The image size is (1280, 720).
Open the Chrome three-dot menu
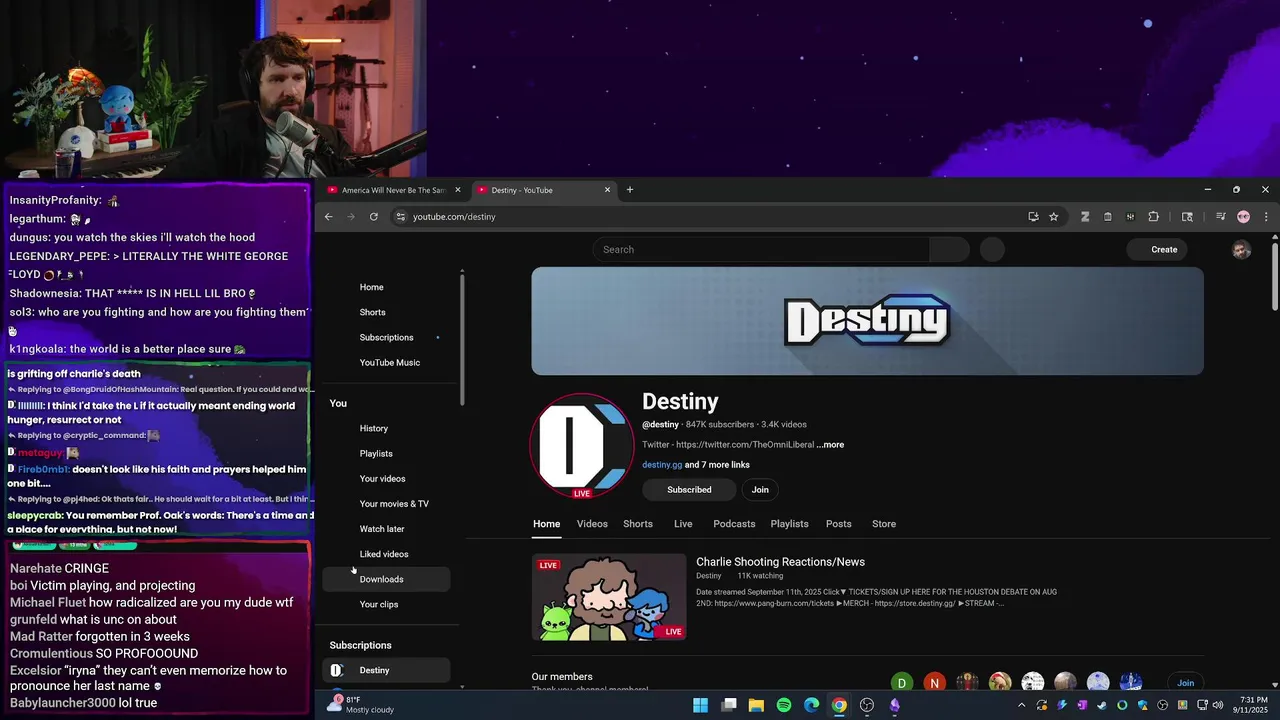1266,217
